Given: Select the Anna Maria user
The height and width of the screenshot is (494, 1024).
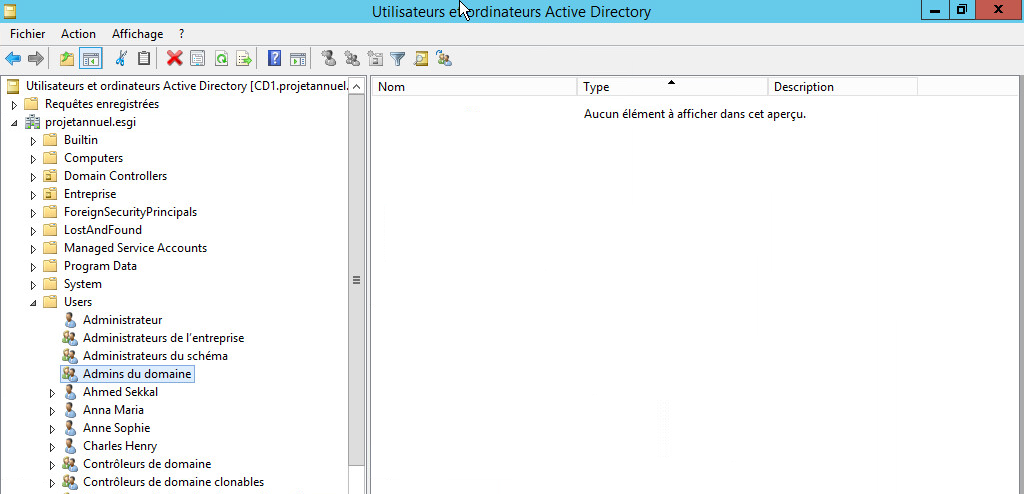Looking at the screenshot, I should 113,410.
